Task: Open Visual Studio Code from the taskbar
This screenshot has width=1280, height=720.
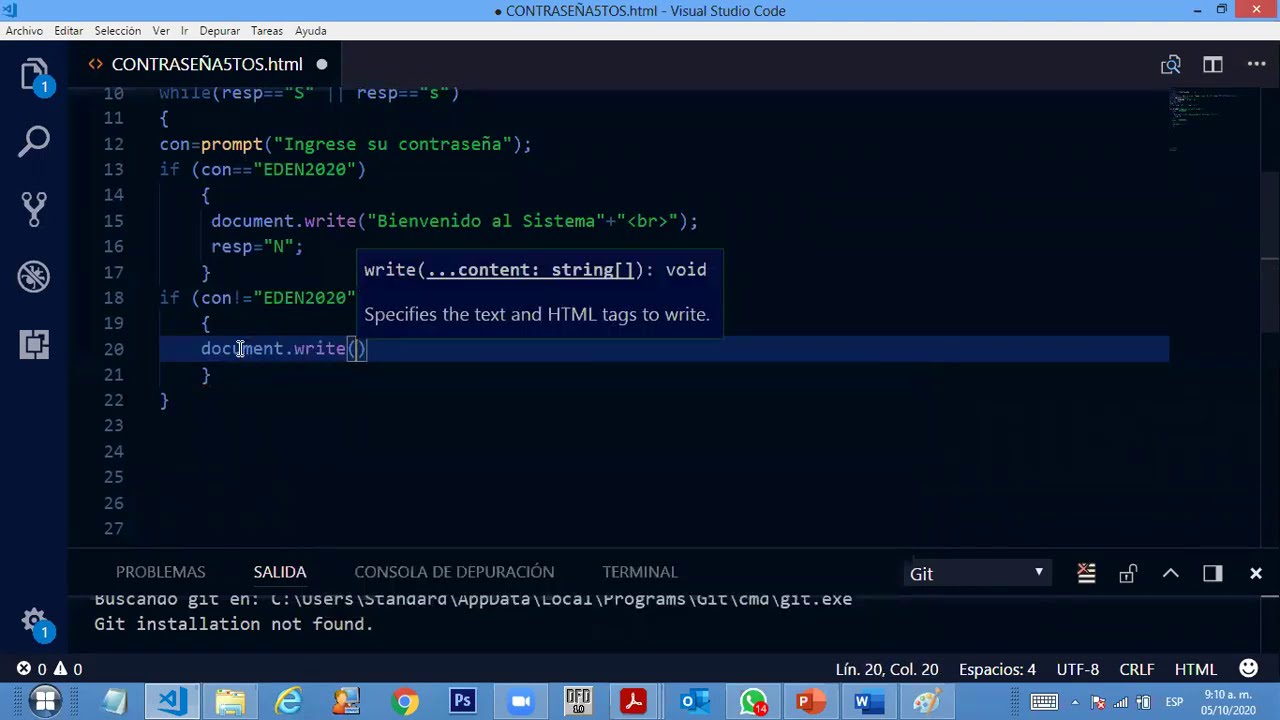Action: point(172,701)
